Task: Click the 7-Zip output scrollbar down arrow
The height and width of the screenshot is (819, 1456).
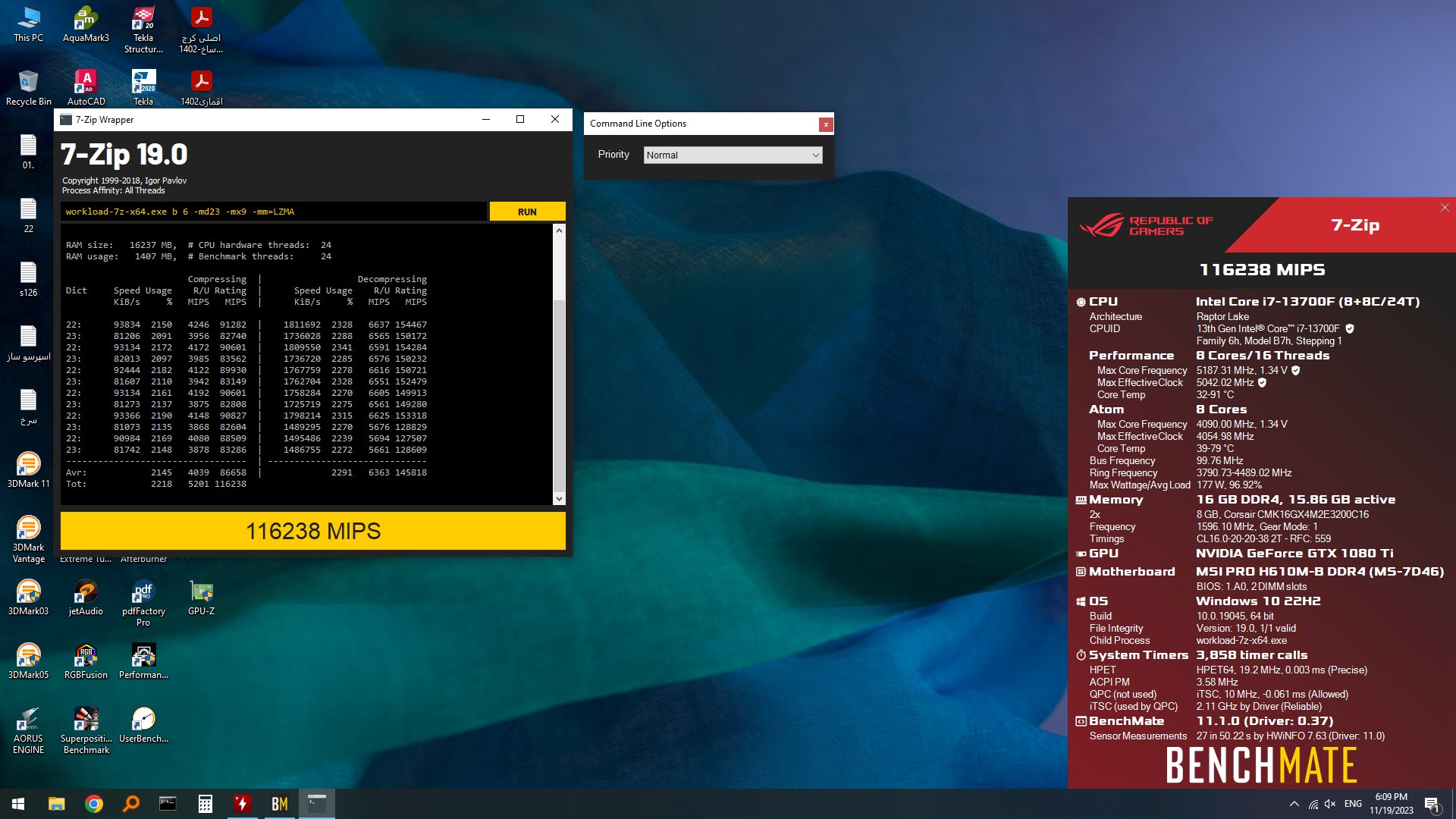Action: [559, 498]
